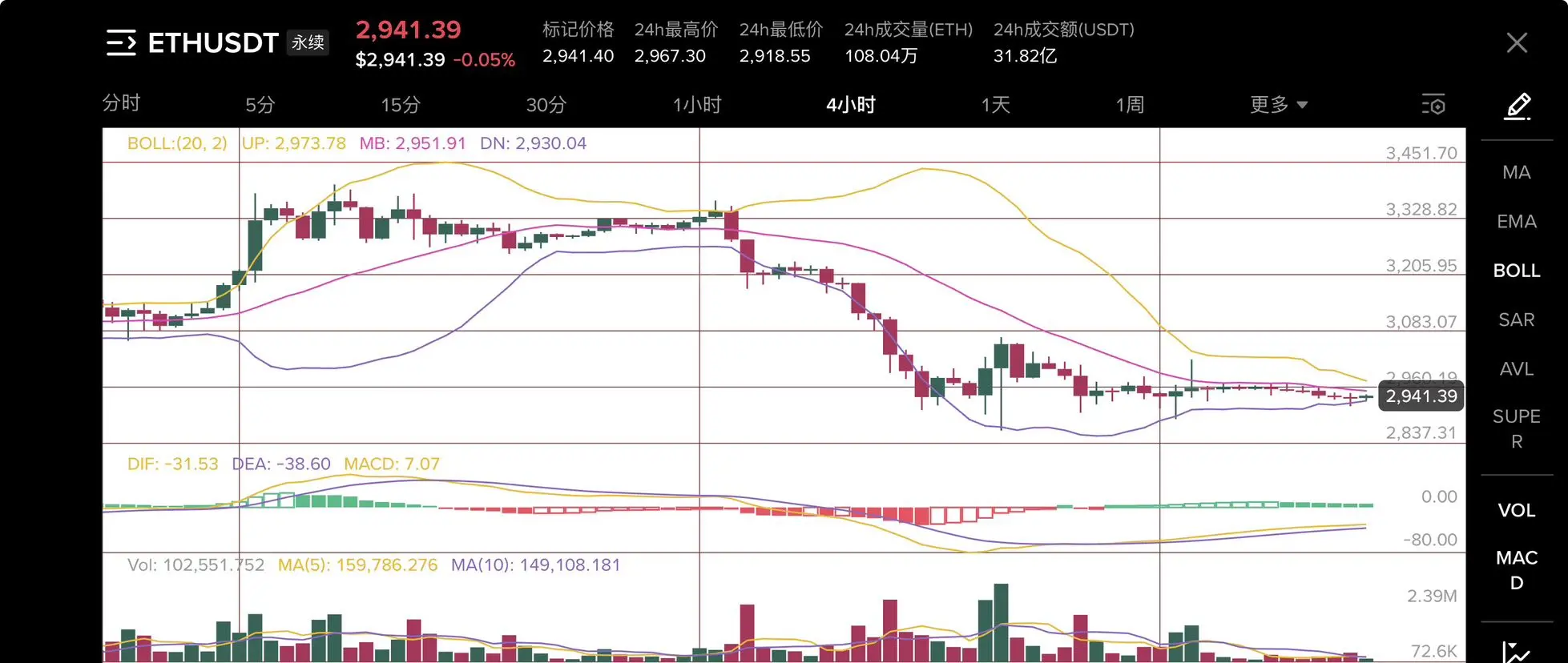Click the 3,451.70 price axis label

pos(1421,153)
